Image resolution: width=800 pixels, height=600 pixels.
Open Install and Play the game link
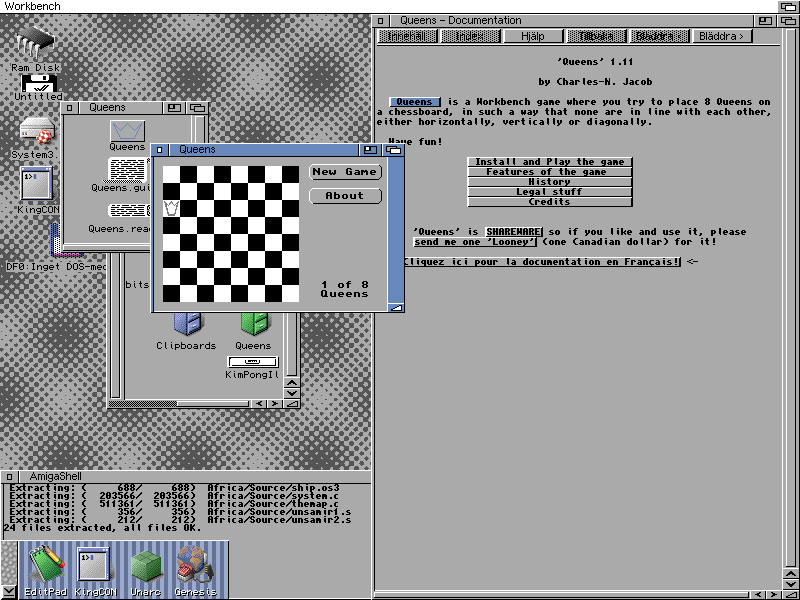550,162
